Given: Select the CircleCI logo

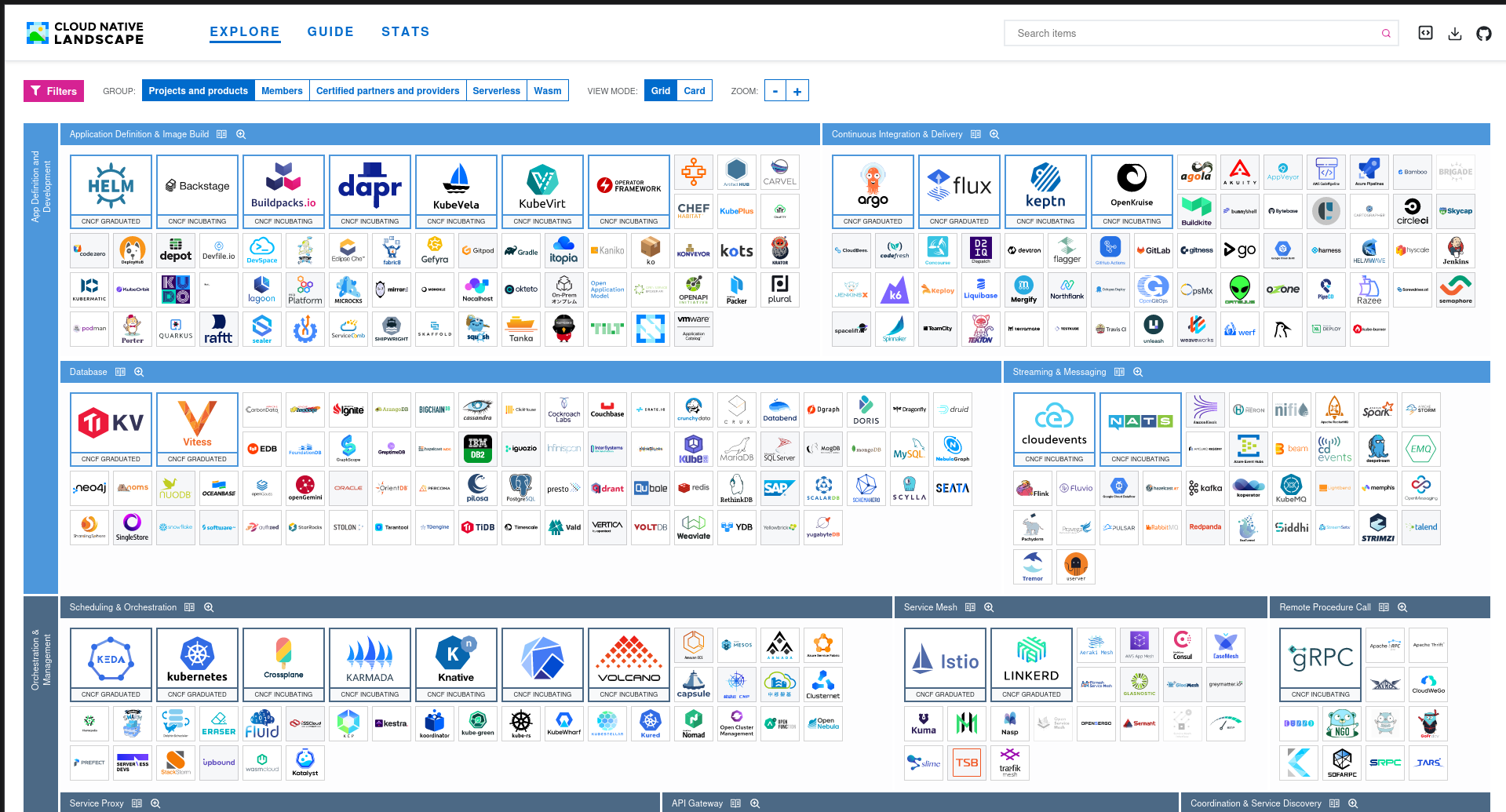Looking at the screenshot, I should [x=1413, y=212].
